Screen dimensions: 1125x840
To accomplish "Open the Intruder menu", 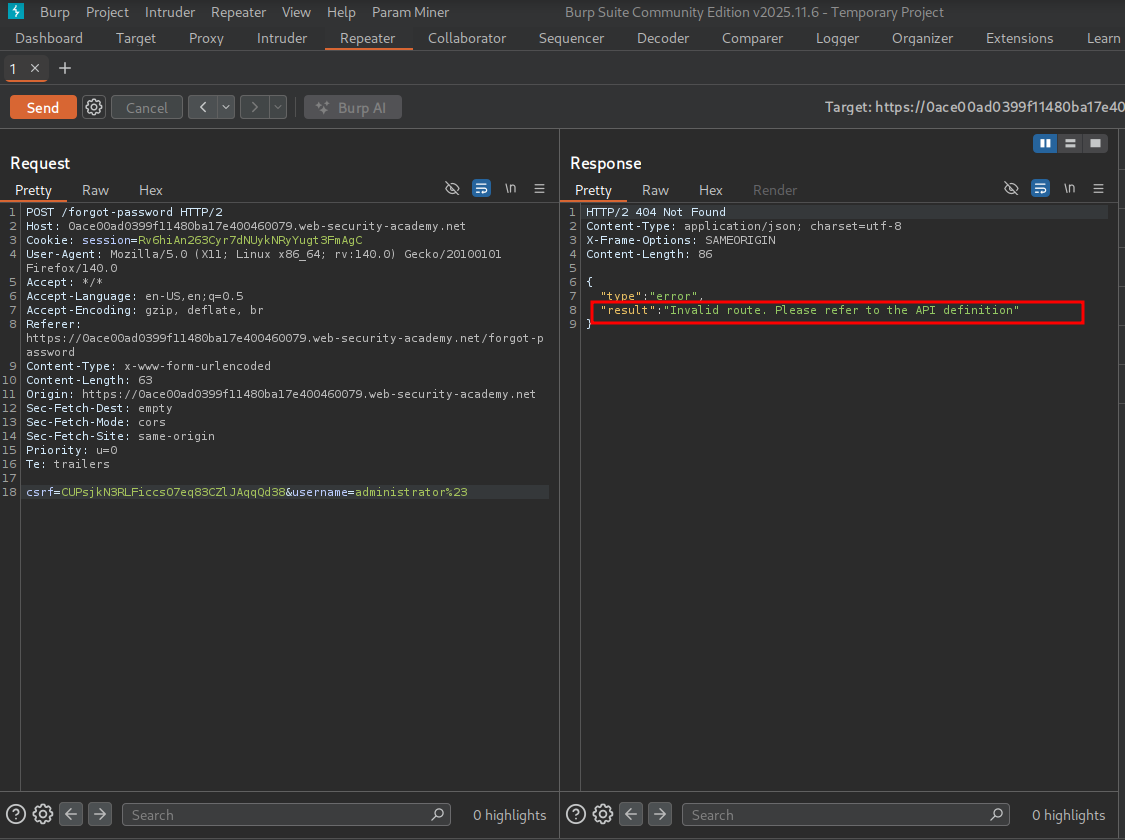I will pyautogui.click(x=169, y=12).
